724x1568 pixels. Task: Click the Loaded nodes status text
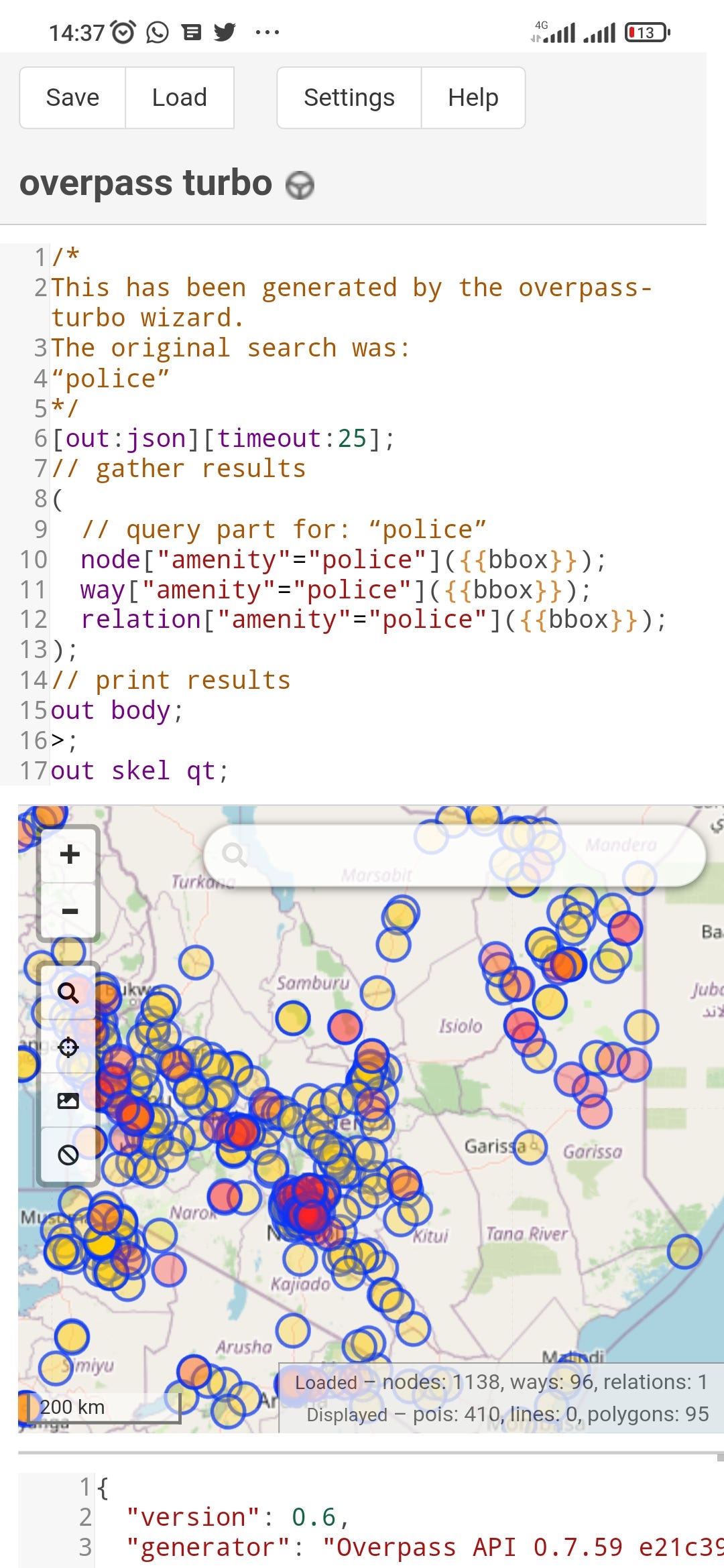[x=501, y=1382]
